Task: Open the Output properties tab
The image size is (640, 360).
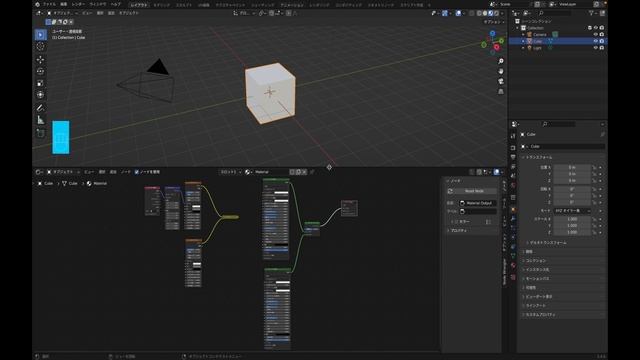Action: pyautogui.click(x=513, y=158)
